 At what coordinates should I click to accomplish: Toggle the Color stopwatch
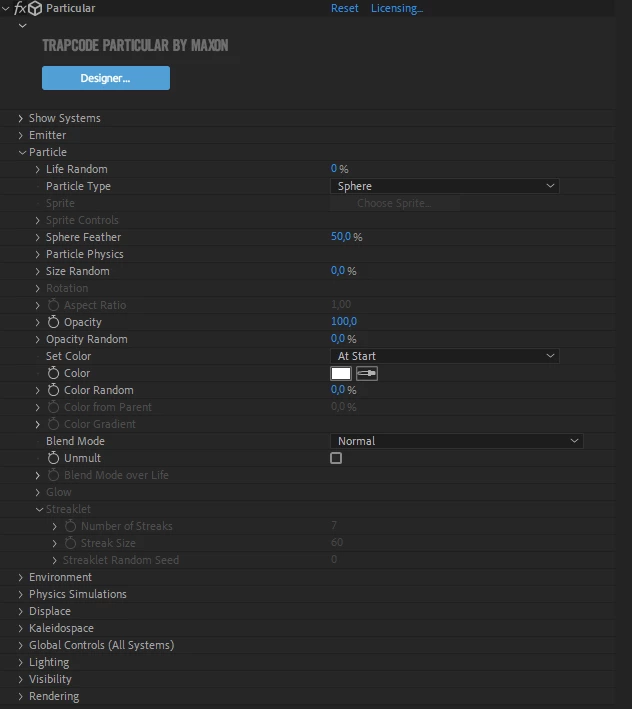point(53,373)
